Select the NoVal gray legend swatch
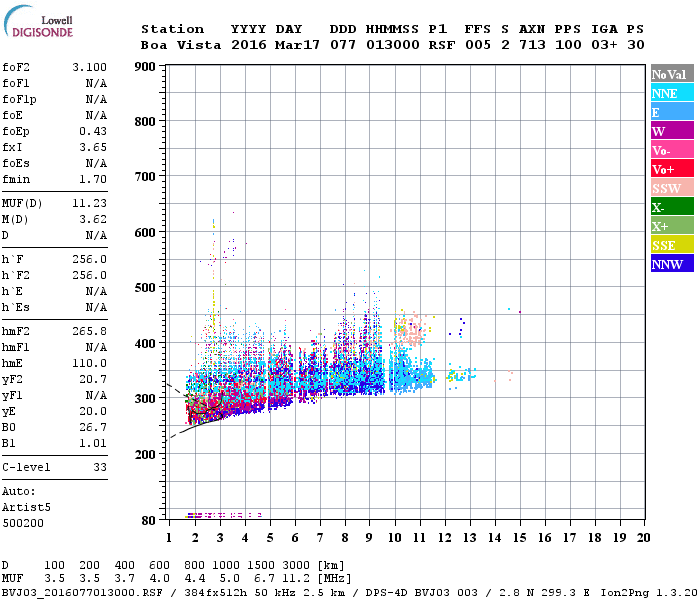Image resolution: width=700 pixels, height=600 pixels. (x=672, y=74)
